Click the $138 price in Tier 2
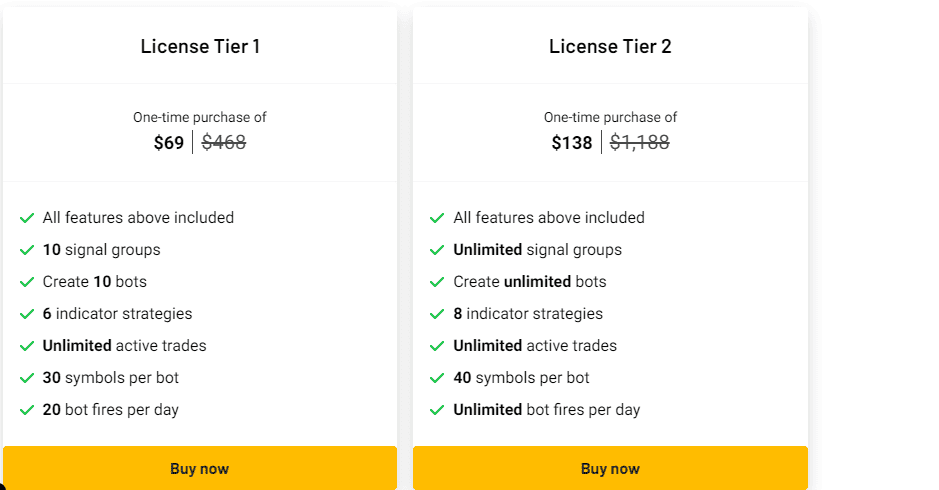The width and height of the screenshot is (939, 490). point(572,143)
